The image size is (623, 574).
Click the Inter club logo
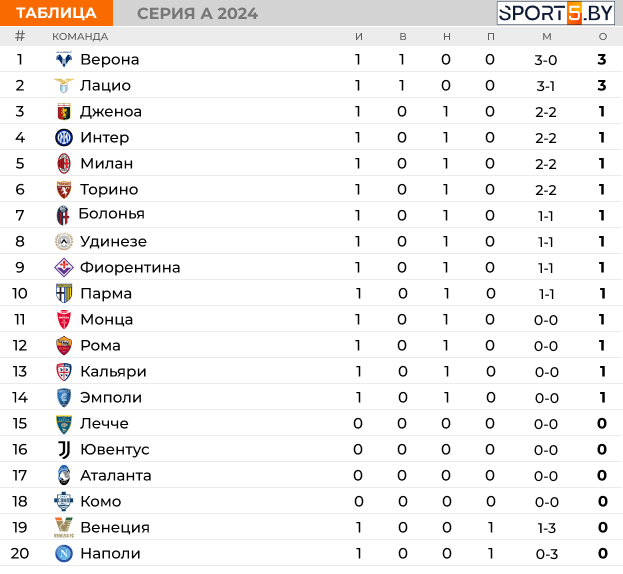[x=64, y=137]
